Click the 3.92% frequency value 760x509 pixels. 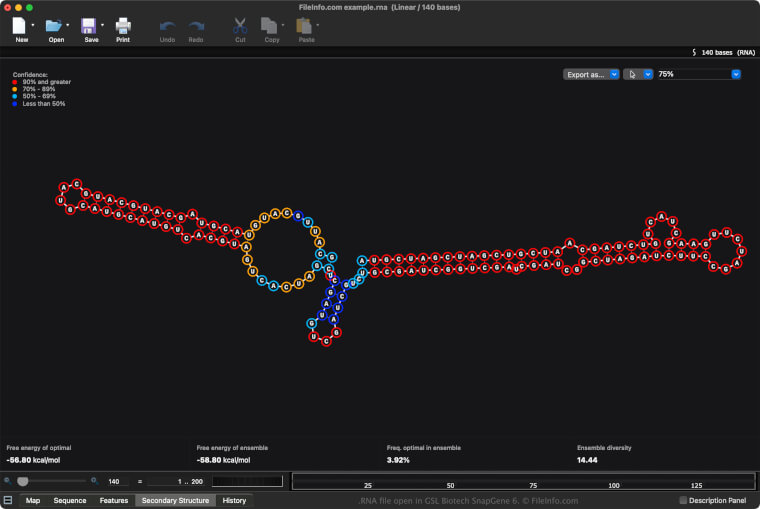click(398, 460)
